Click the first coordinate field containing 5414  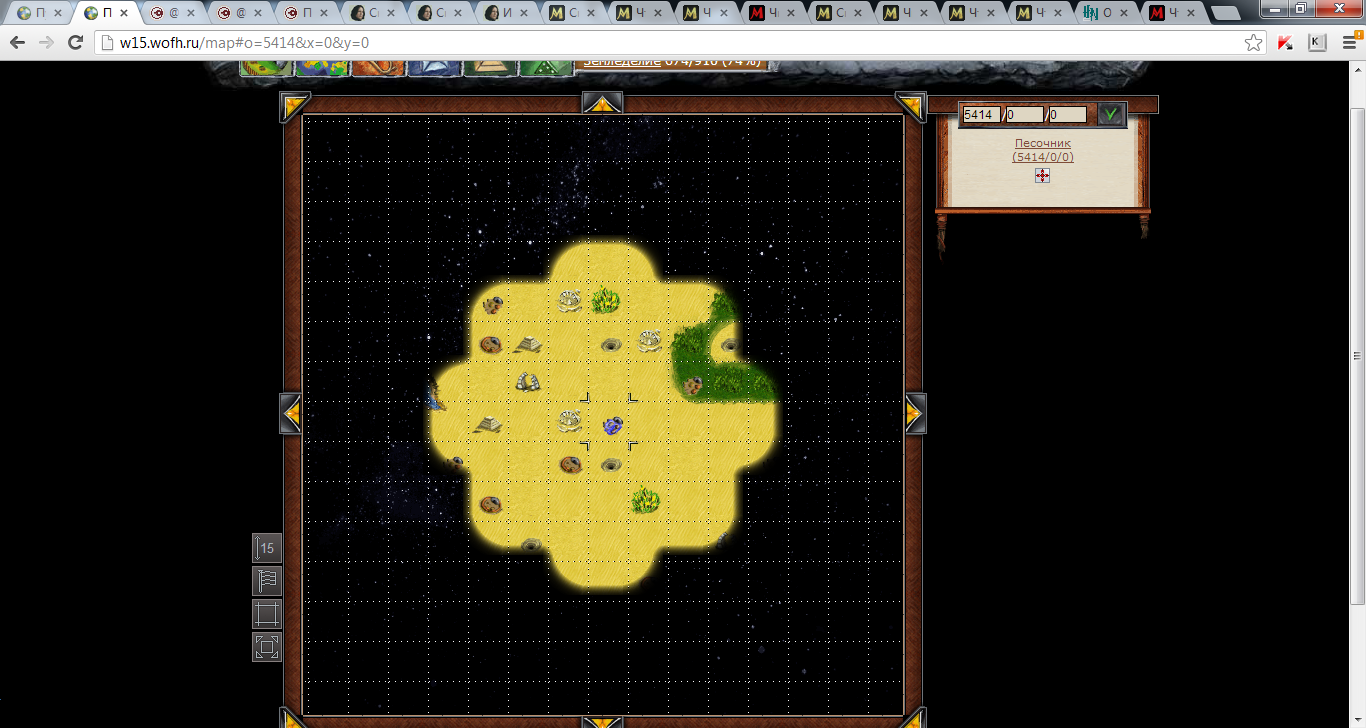[x=981, y=115]
